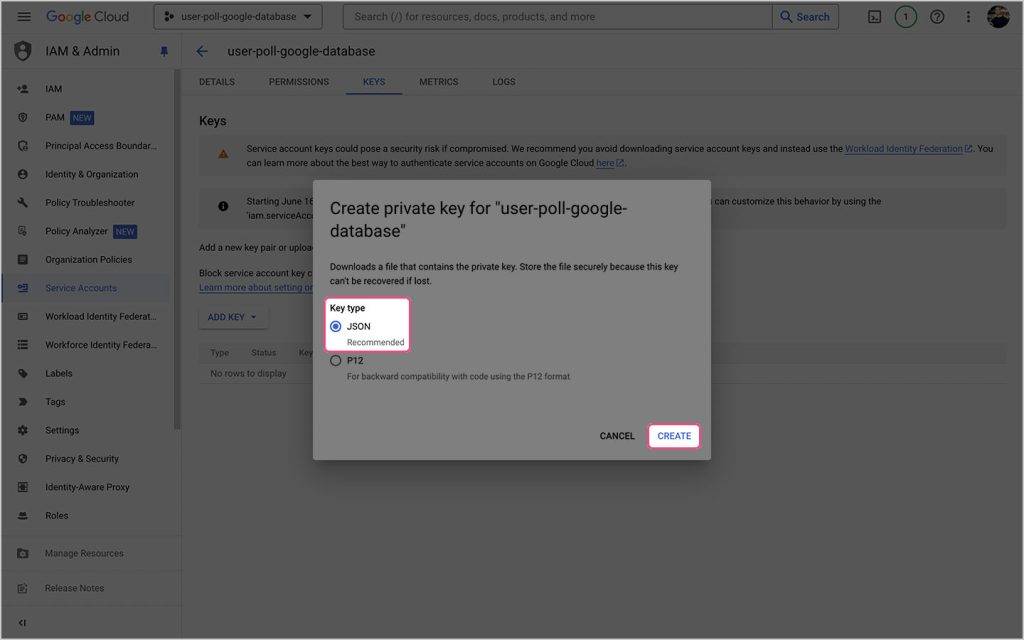The image size is (1024, 640).
Task: Switch to the PERMISSIONS tab
Action: (x=299, y=82)
